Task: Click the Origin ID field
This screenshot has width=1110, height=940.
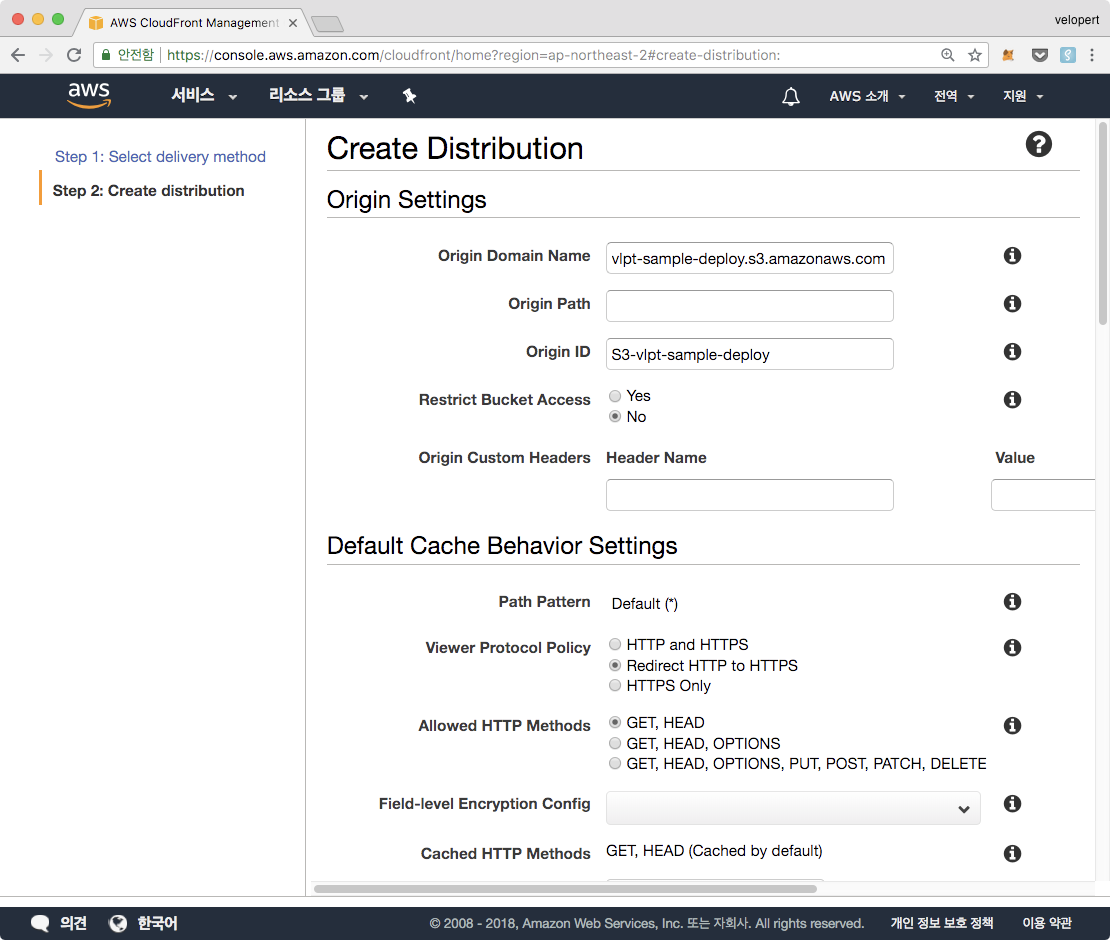Action: (750, 354)
